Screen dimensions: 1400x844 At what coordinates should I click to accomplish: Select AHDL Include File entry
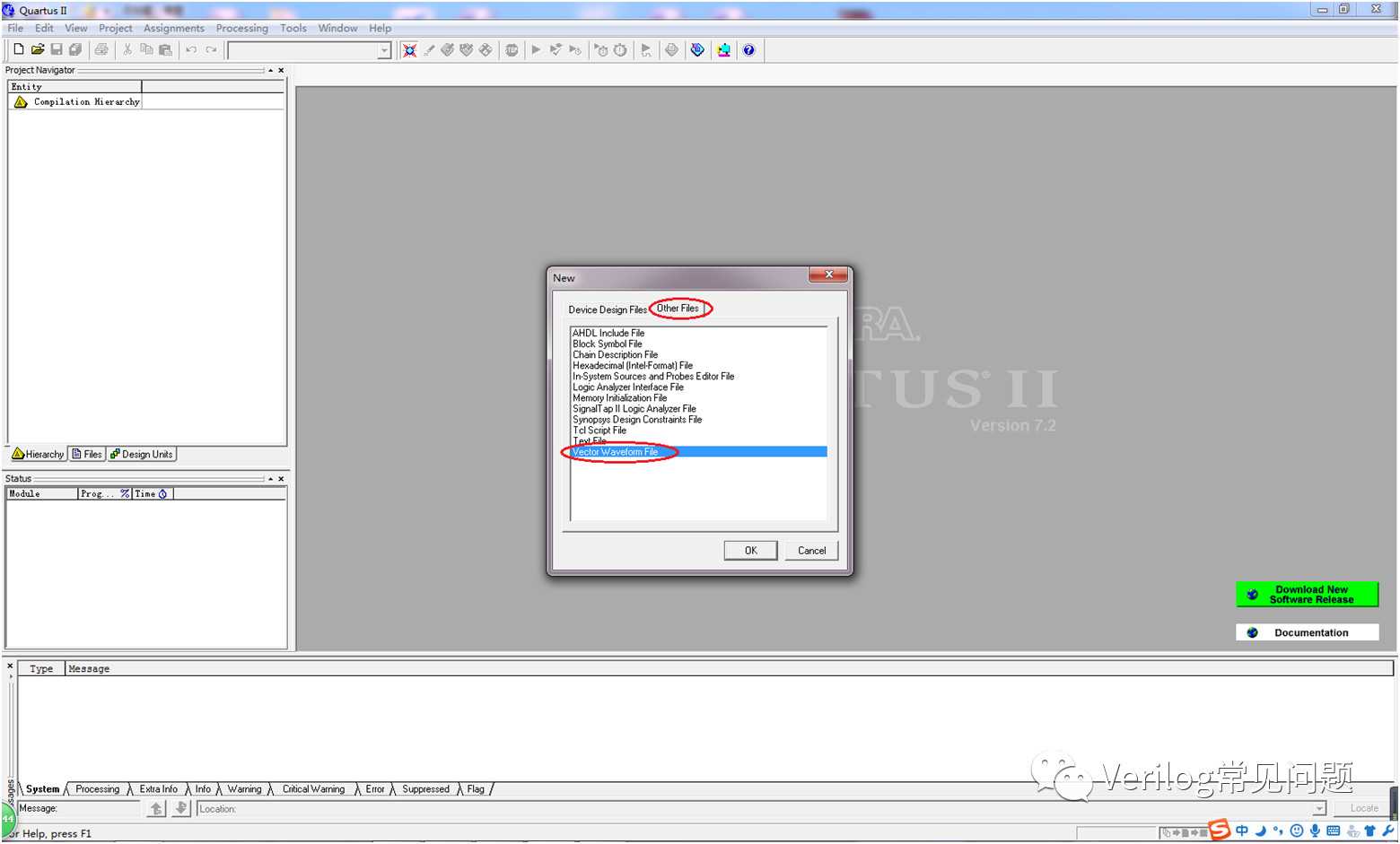(x=608, y=333)
